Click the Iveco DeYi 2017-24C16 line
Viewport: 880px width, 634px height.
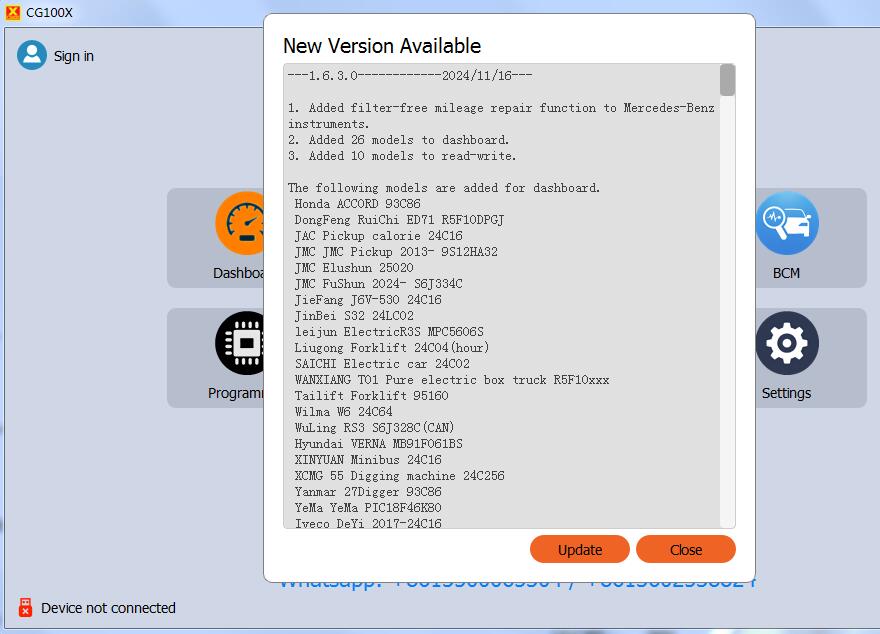pyautogui.click(x=368, y=523)
